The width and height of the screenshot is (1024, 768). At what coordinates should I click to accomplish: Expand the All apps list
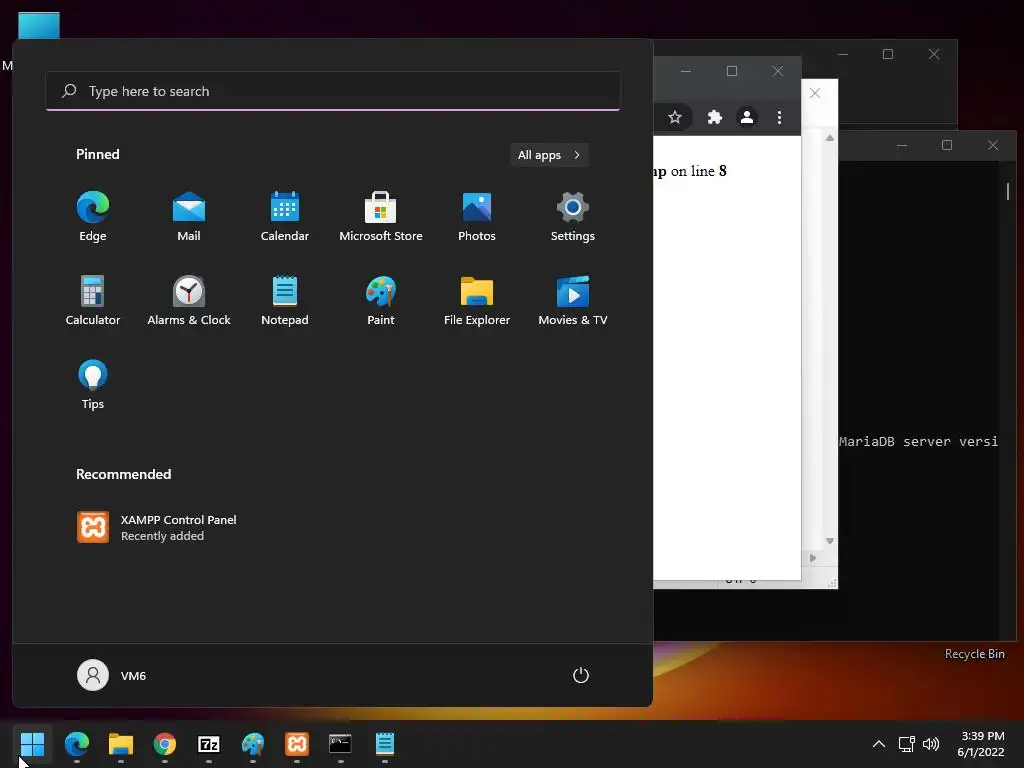(549, 155)
